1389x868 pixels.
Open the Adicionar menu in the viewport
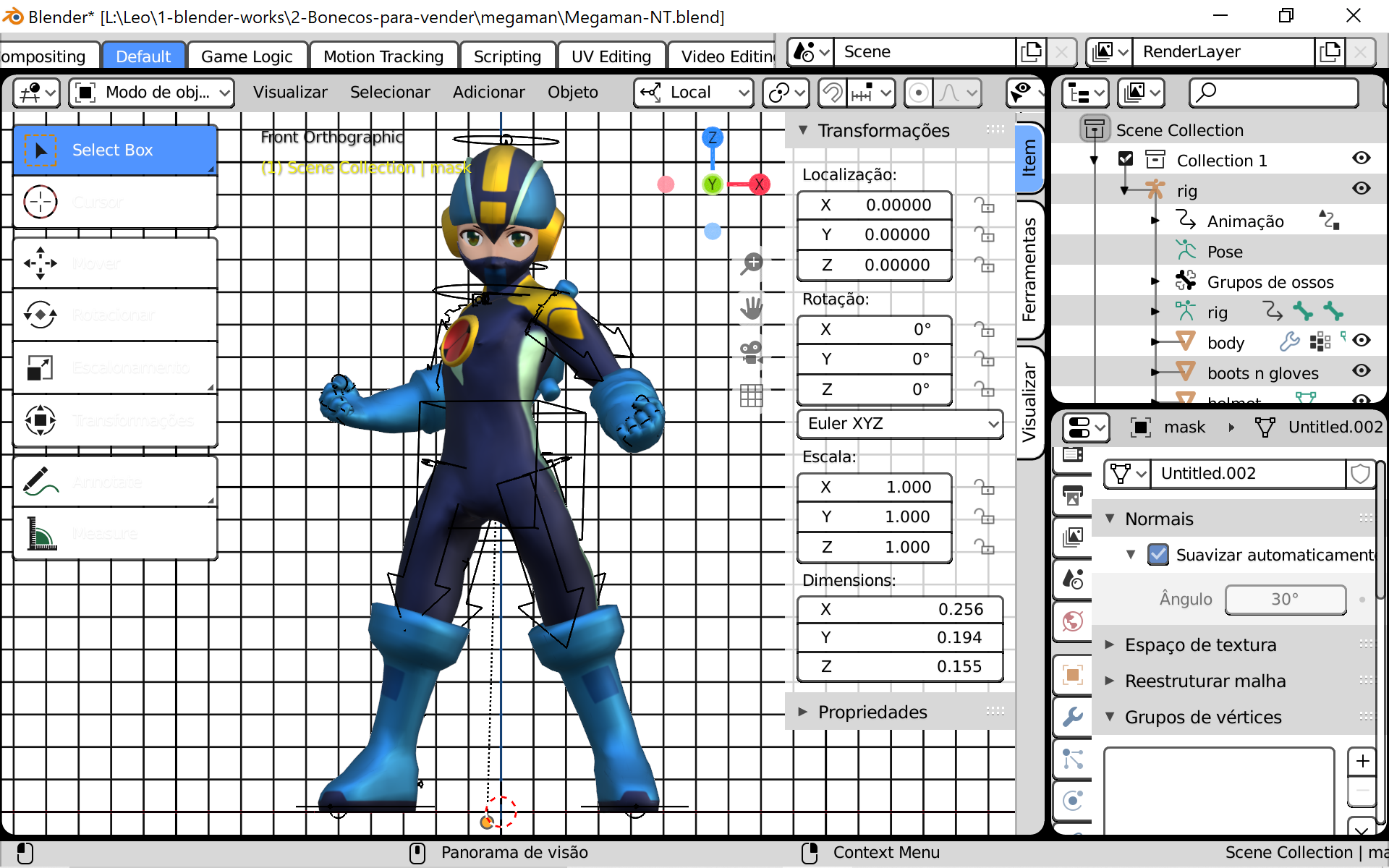point(489,93)
